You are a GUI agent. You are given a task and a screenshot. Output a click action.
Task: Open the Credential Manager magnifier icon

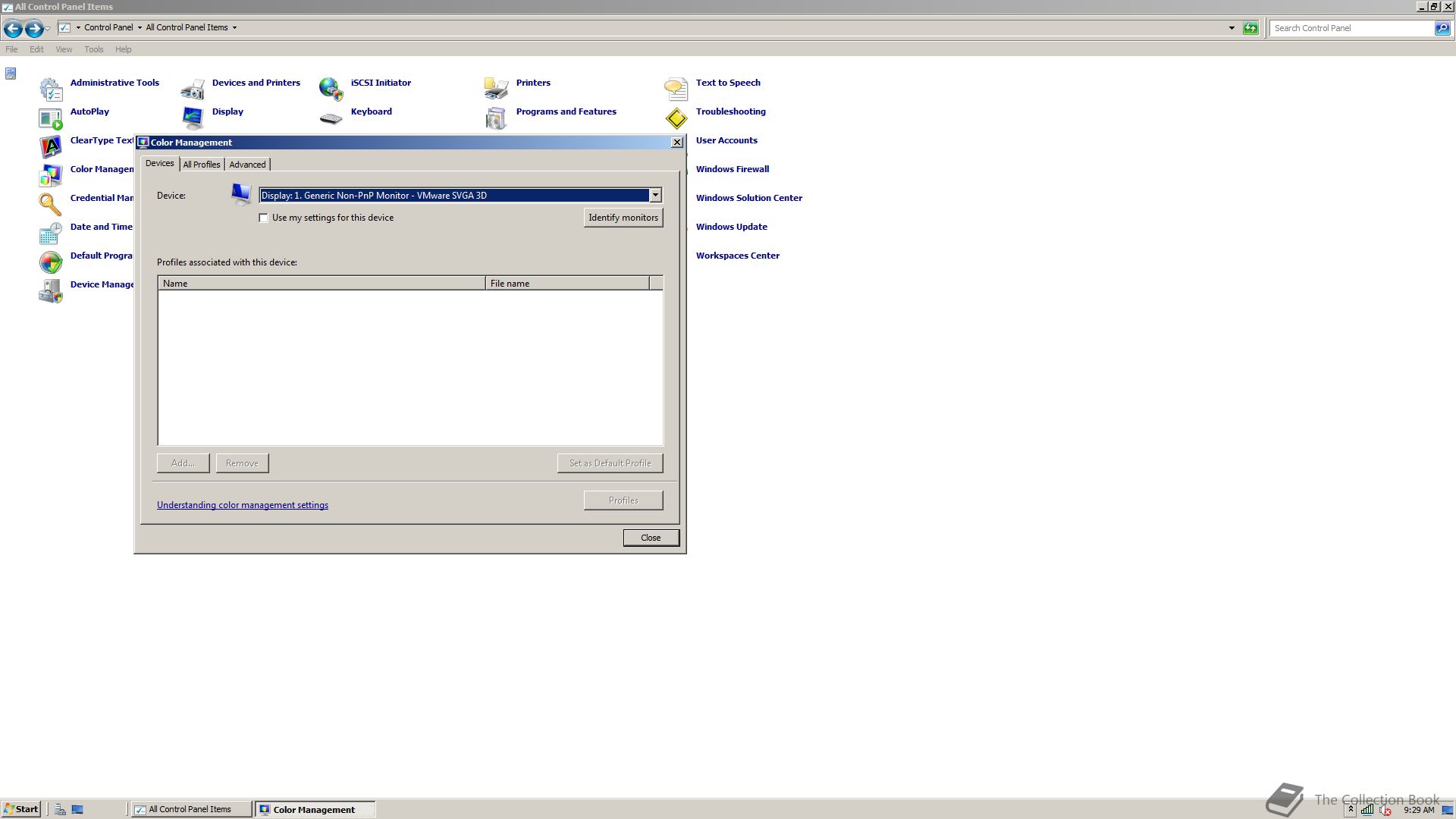(51, 205)
